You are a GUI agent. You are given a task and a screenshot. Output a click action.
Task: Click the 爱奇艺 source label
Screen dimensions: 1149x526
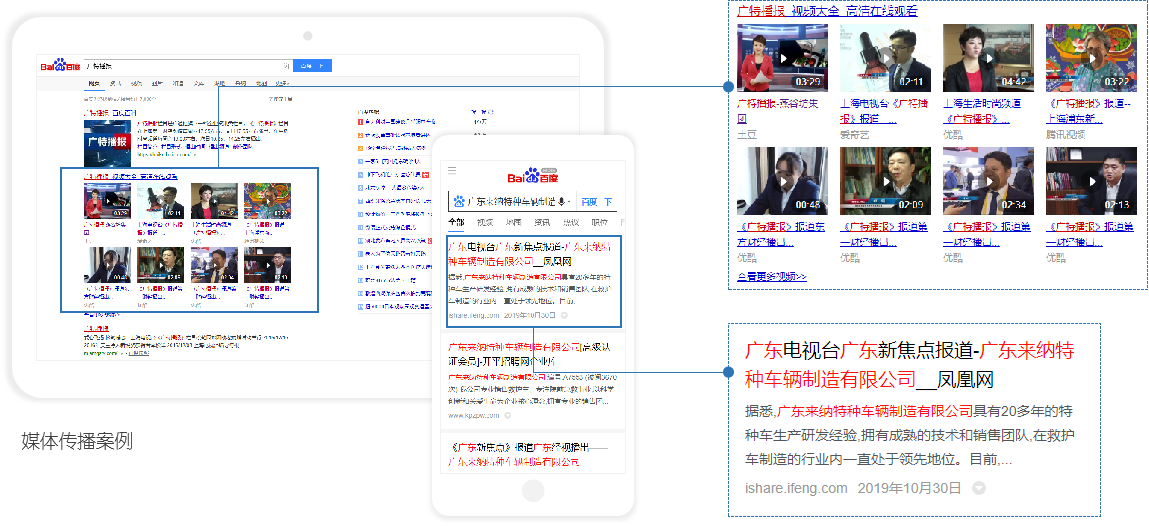[854, 135]
